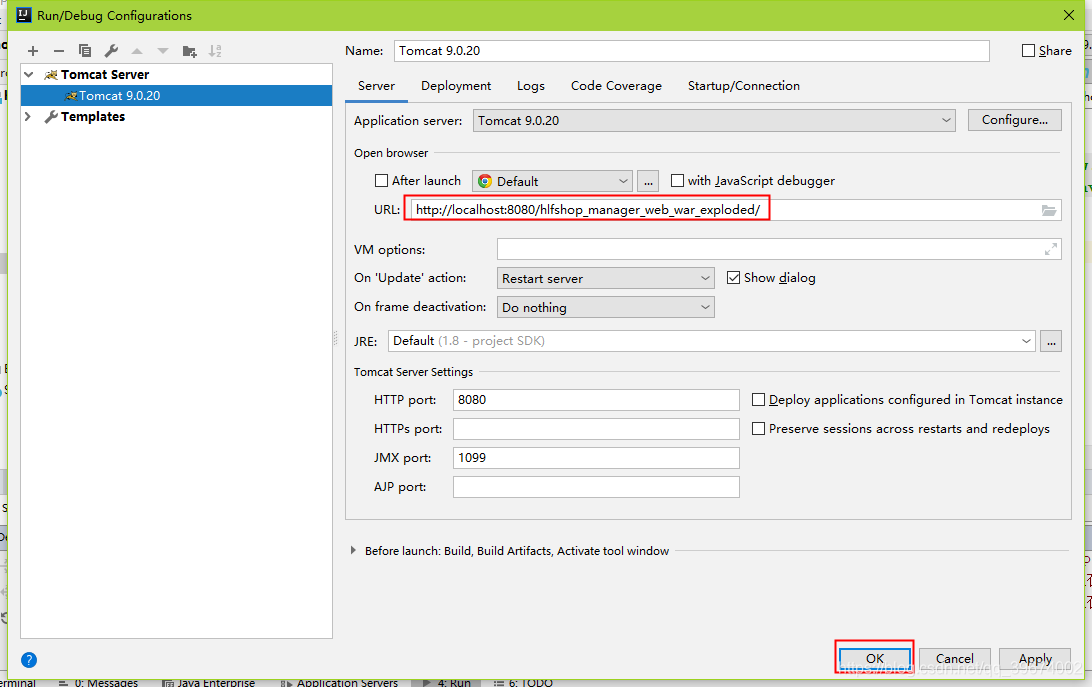Open help with the question mark icon
This screenshot has width=1092, height=687.
point(29,660)
